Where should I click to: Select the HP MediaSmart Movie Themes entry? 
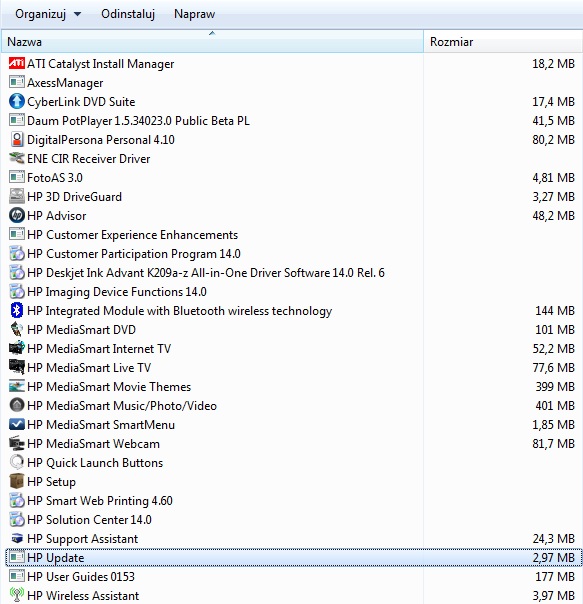click(294, 386)
